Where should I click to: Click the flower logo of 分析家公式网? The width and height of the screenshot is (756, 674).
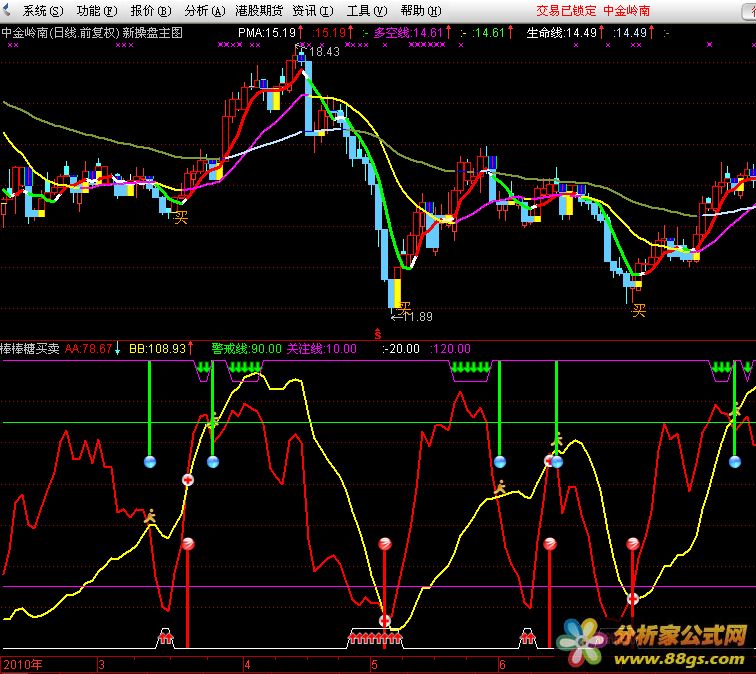(582, 638)
